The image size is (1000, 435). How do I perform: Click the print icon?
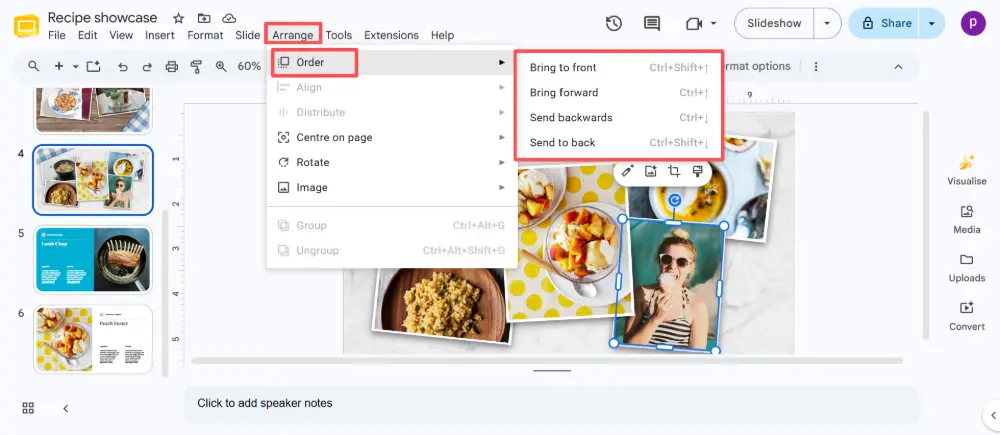tap(172, 66)
